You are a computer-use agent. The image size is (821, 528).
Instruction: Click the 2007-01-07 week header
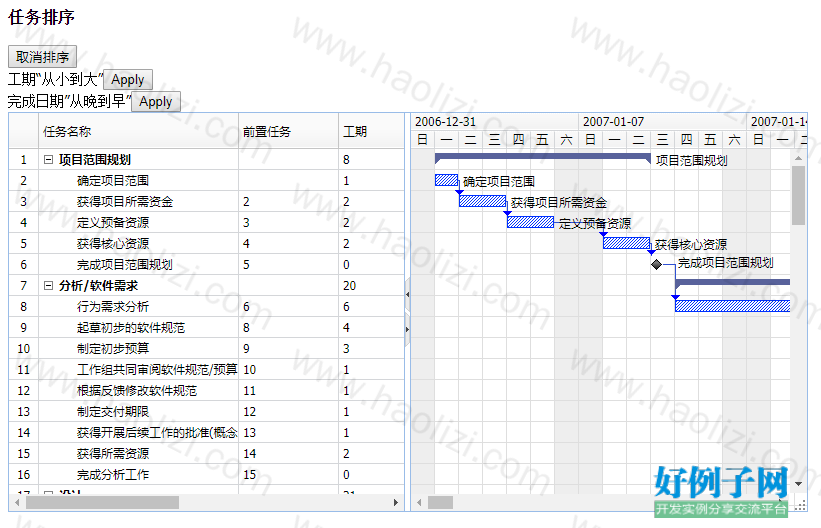click(x=662, y=122)
